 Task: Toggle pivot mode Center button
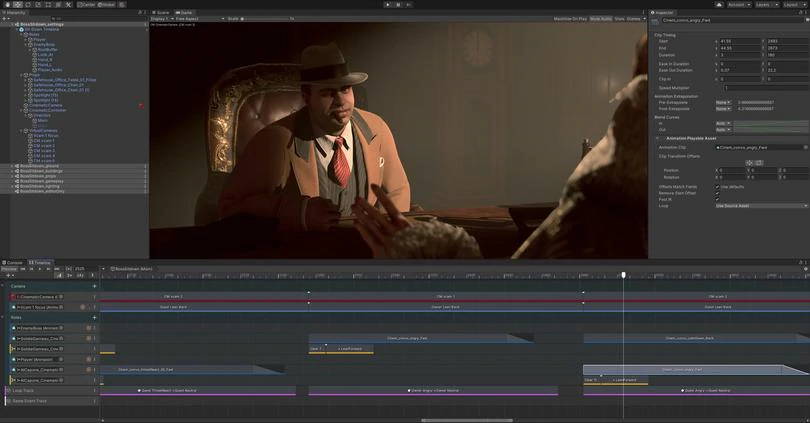(x=86, y=5)
